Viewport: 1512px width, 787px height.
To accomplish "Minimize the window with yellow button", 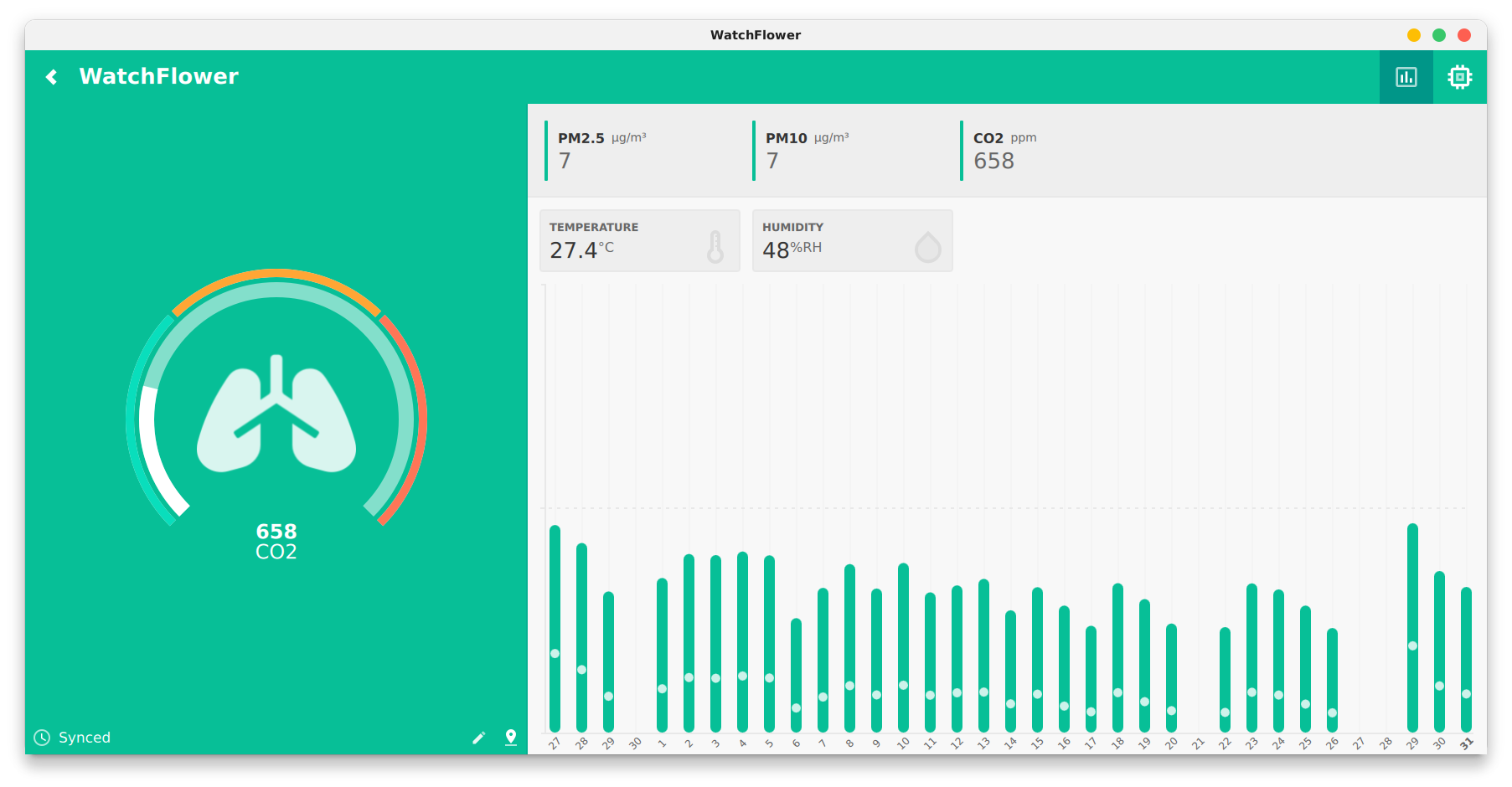I will pyautogui.click(x=1414, y=35).
